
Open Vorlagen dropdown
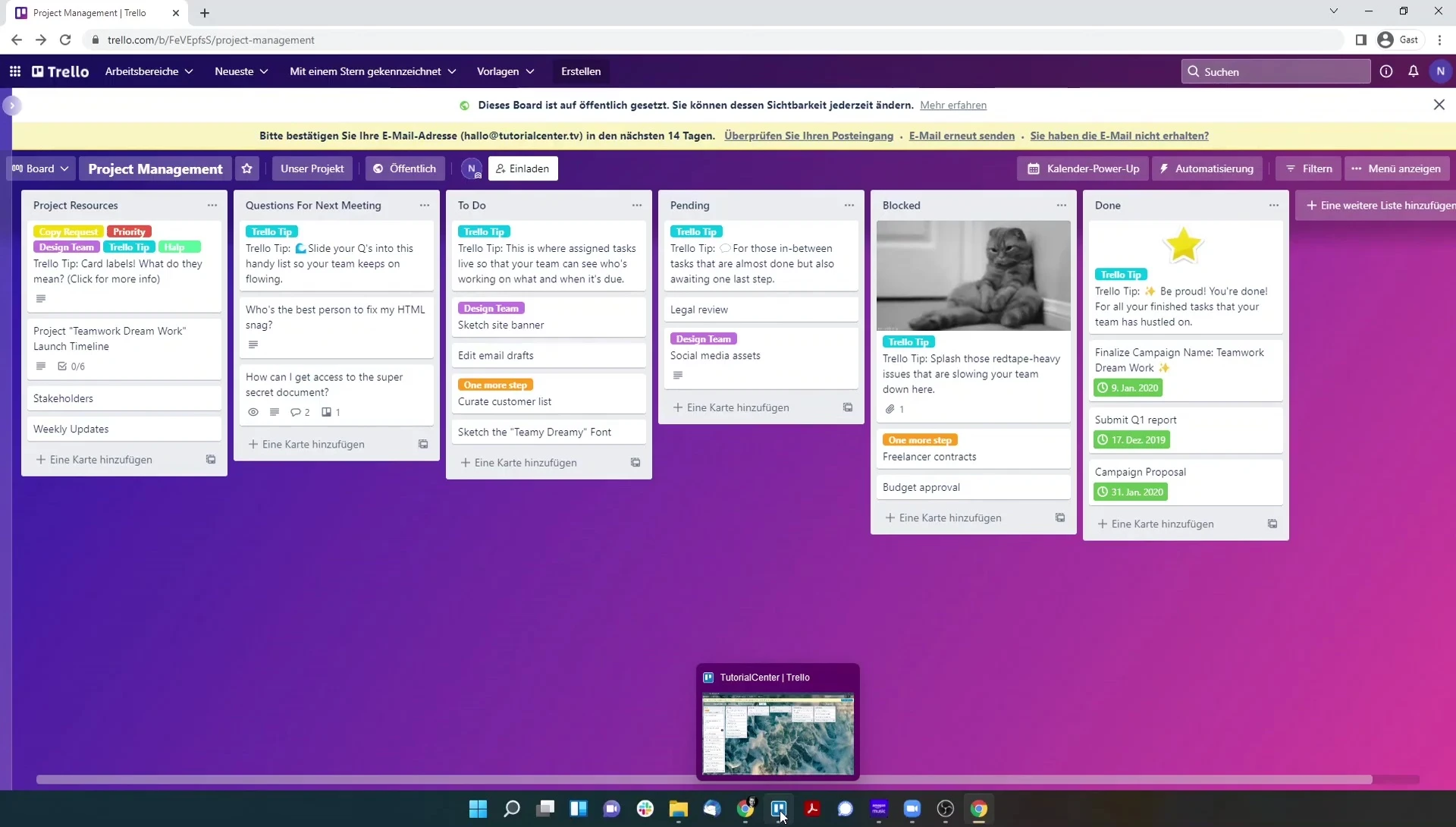[505, 71]
